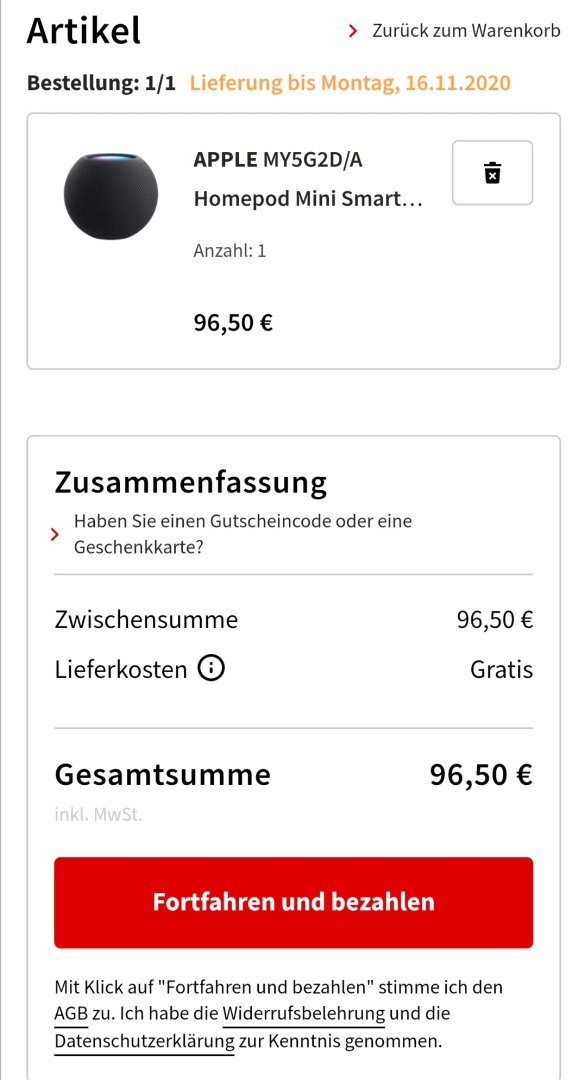586x1080 pixels.
Task: Click the Fortfahren und bezahlen button
Action: (x=293, y=902)
